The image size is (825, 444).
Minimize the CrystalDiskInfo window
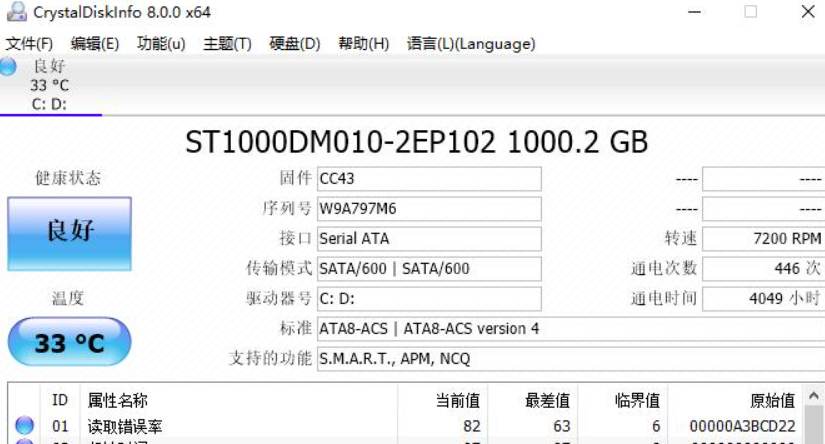click(x=695, y=12)
